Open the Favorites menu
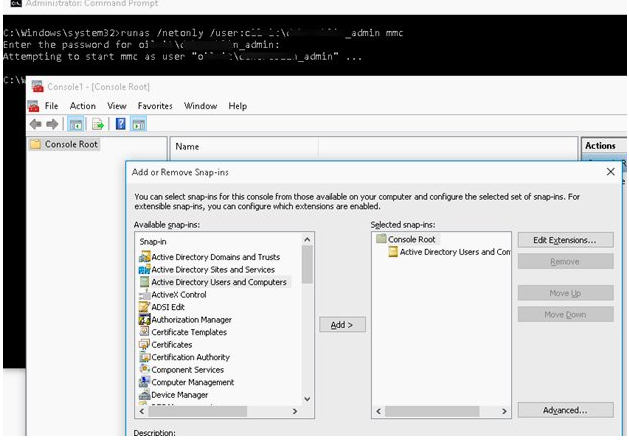 [155, 106]
